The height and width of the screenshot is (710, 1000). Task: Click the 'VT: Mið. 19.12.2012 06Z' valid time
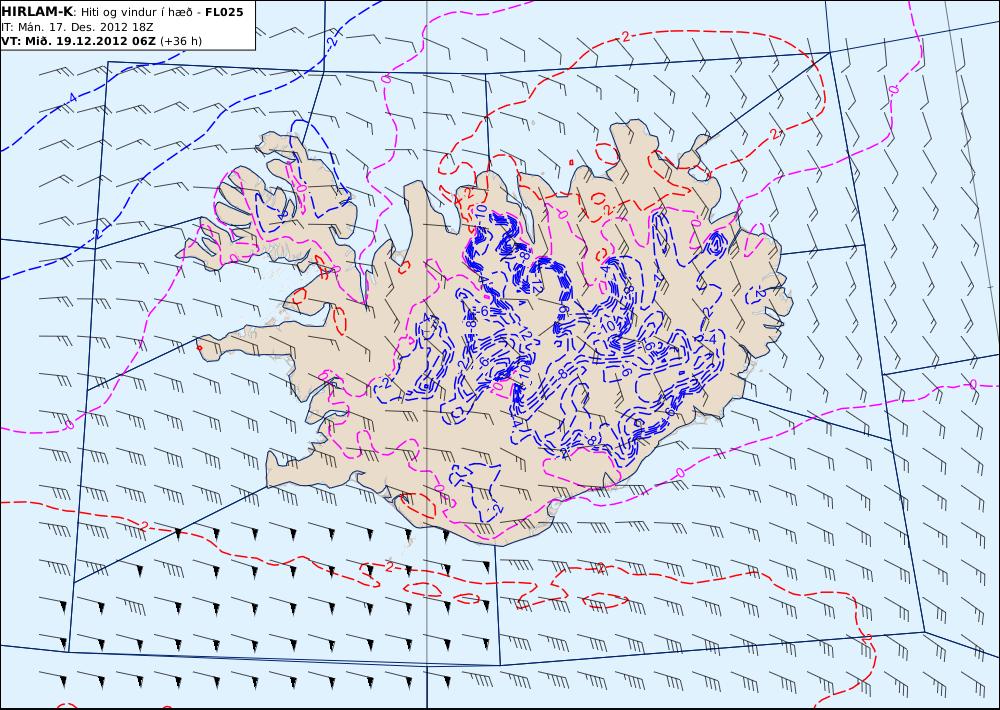click(78, 41)
